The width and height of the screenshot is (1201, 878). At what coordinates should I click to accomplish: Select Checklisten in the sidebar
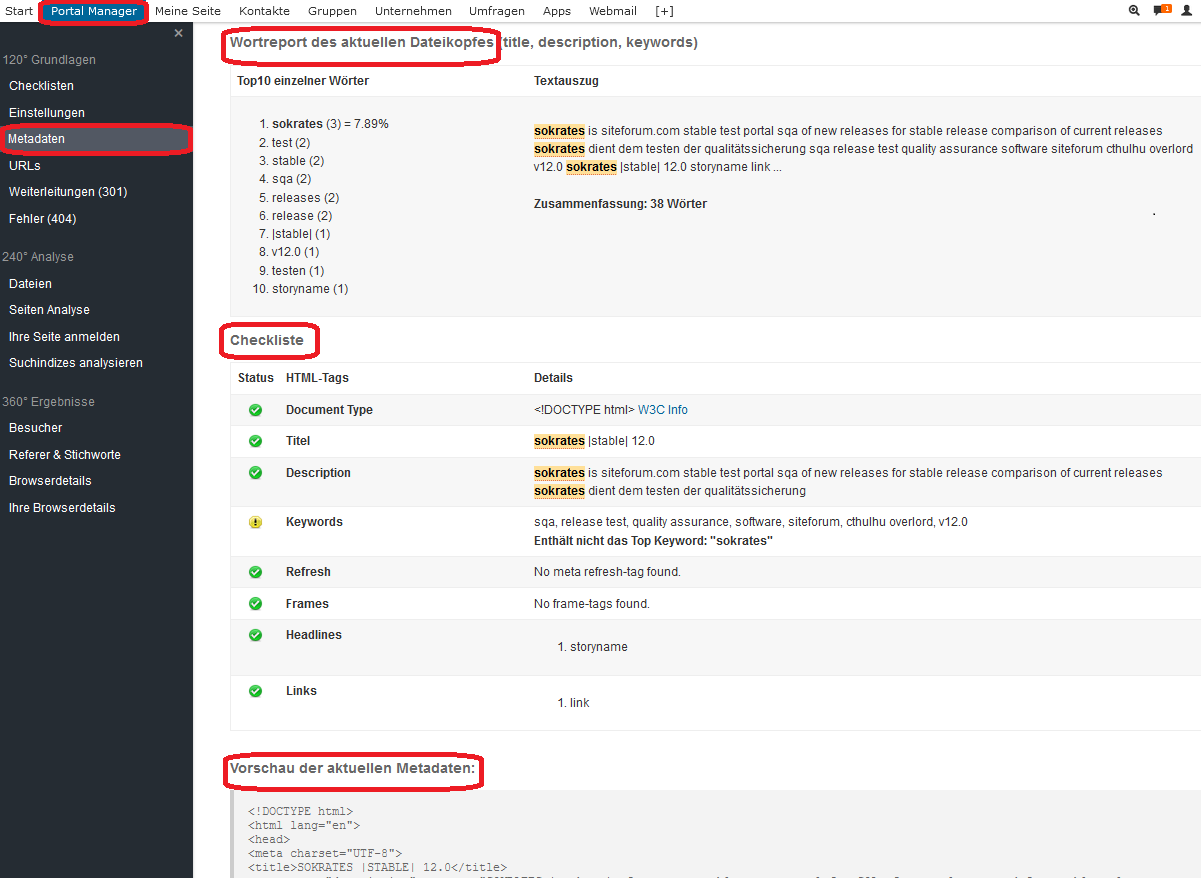pyautogui.click(x=41, y=86)
